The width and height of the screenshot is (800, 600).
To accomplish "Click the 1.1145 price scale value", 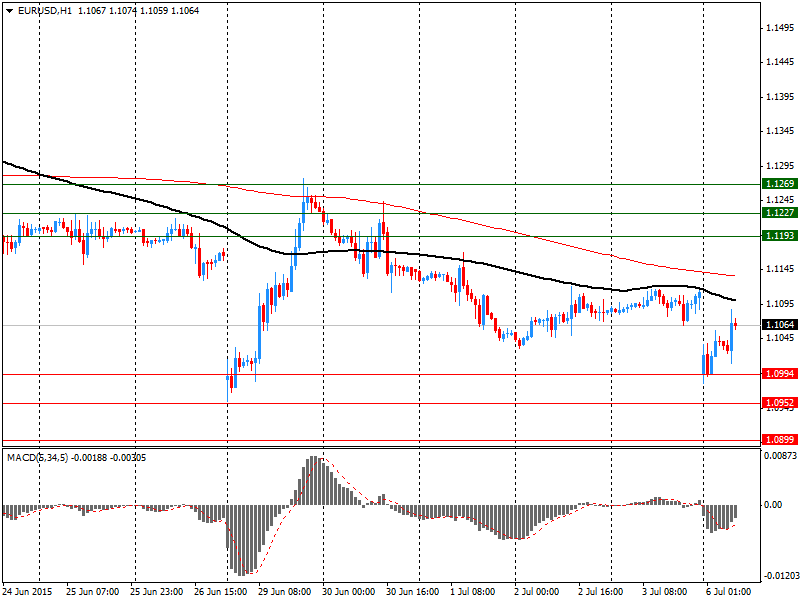I will [x=780, y=269].
